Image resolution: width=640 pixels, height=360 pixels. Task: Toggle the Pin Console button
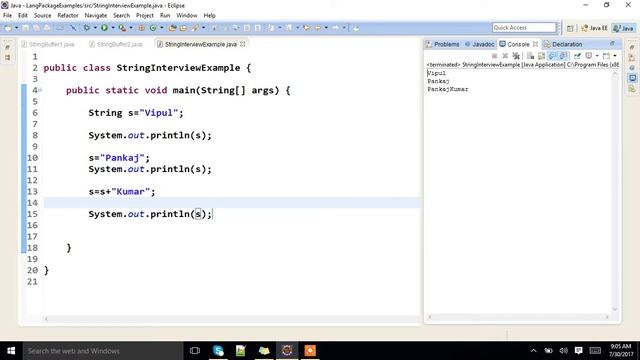click(x=577, y=56)
